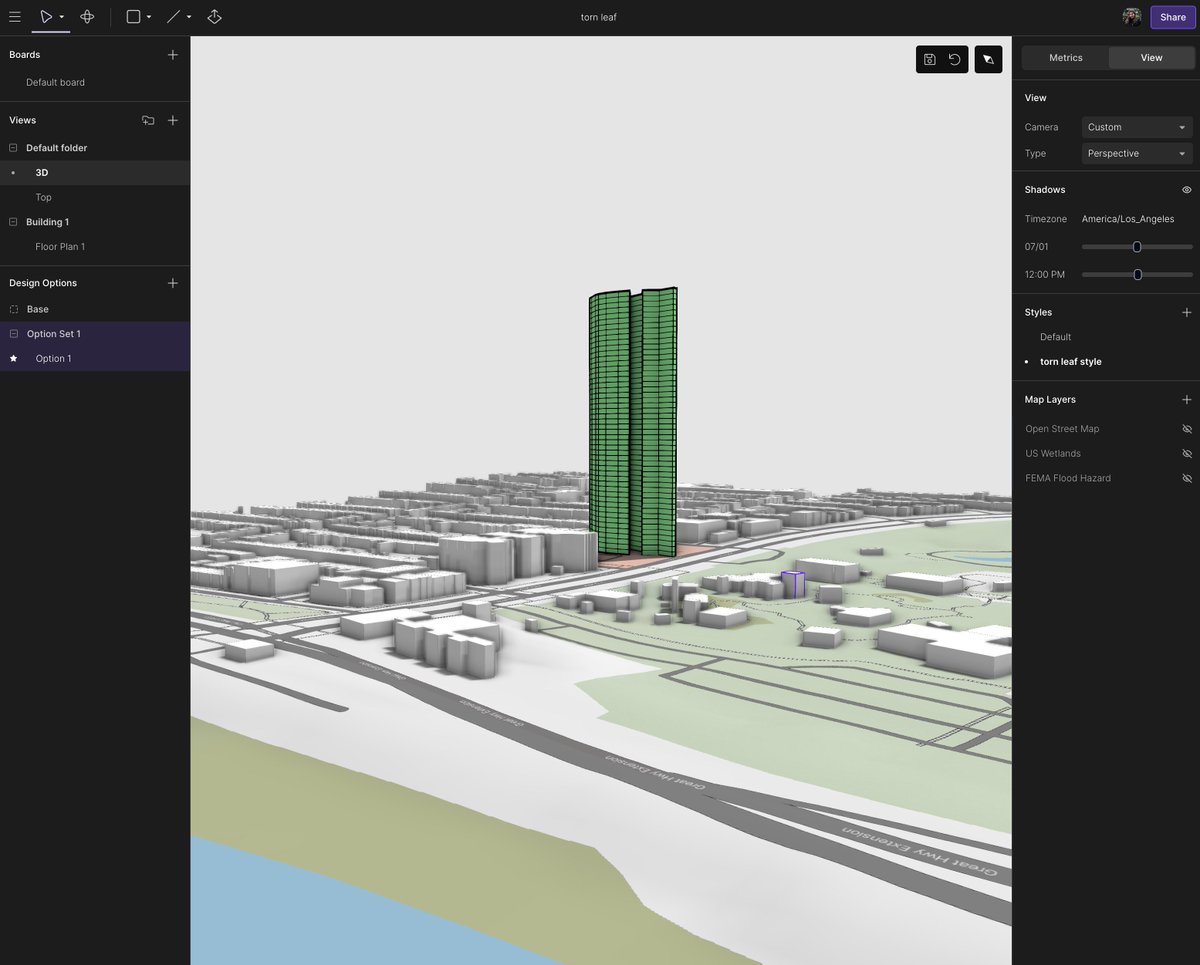Viewport: 1200px width, 965px height.
Task: Select the Base design option
Action: tap(95, 309)
